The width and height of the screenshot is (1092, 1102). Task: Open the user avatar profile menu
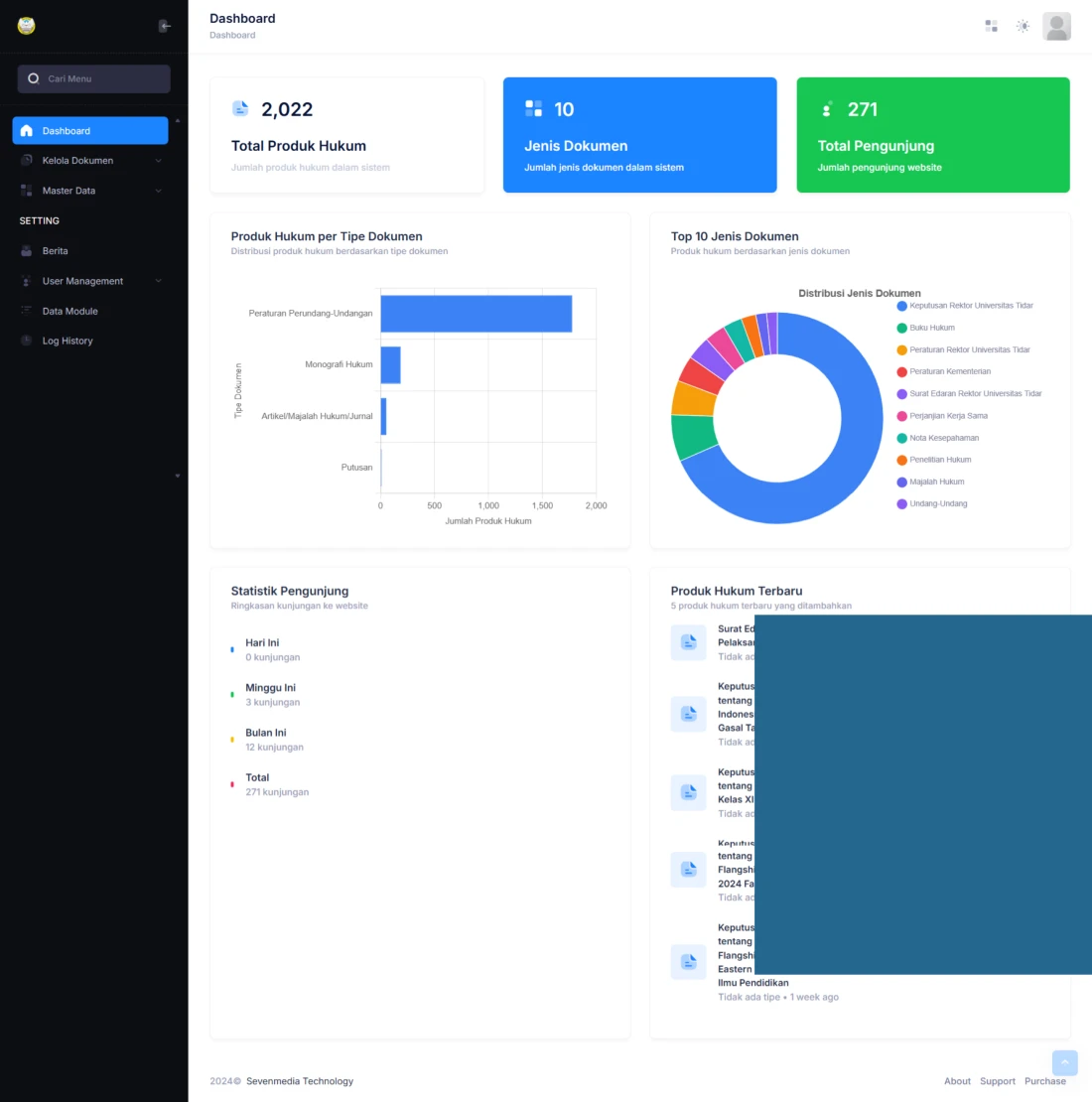[x=1056, y=26]
